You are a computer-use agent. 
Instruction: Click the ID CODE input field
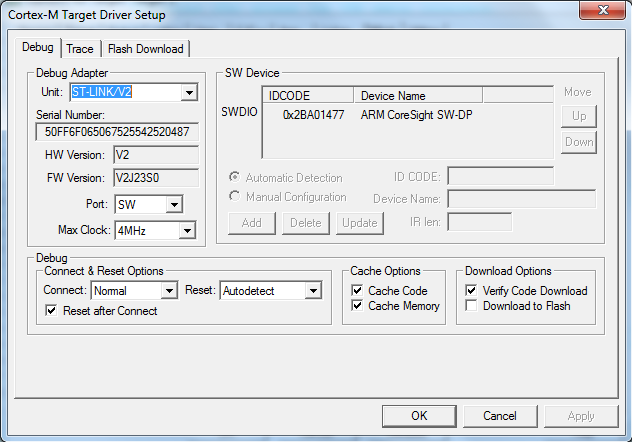(x=501, y=176)
